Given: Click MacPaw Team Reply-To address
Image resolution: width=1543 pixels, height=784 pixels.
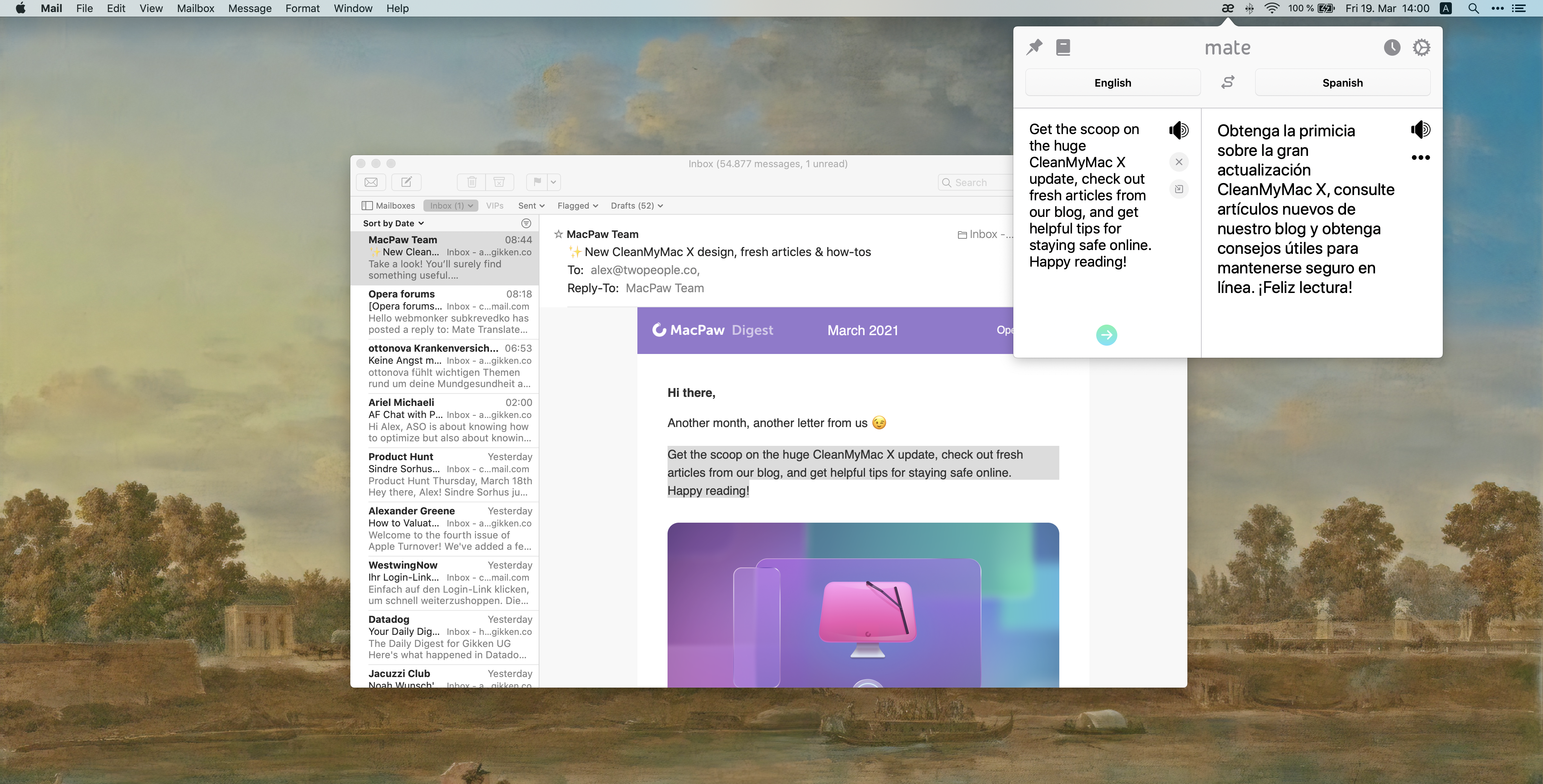Looking at the screenshot, I should click(664, 288).
